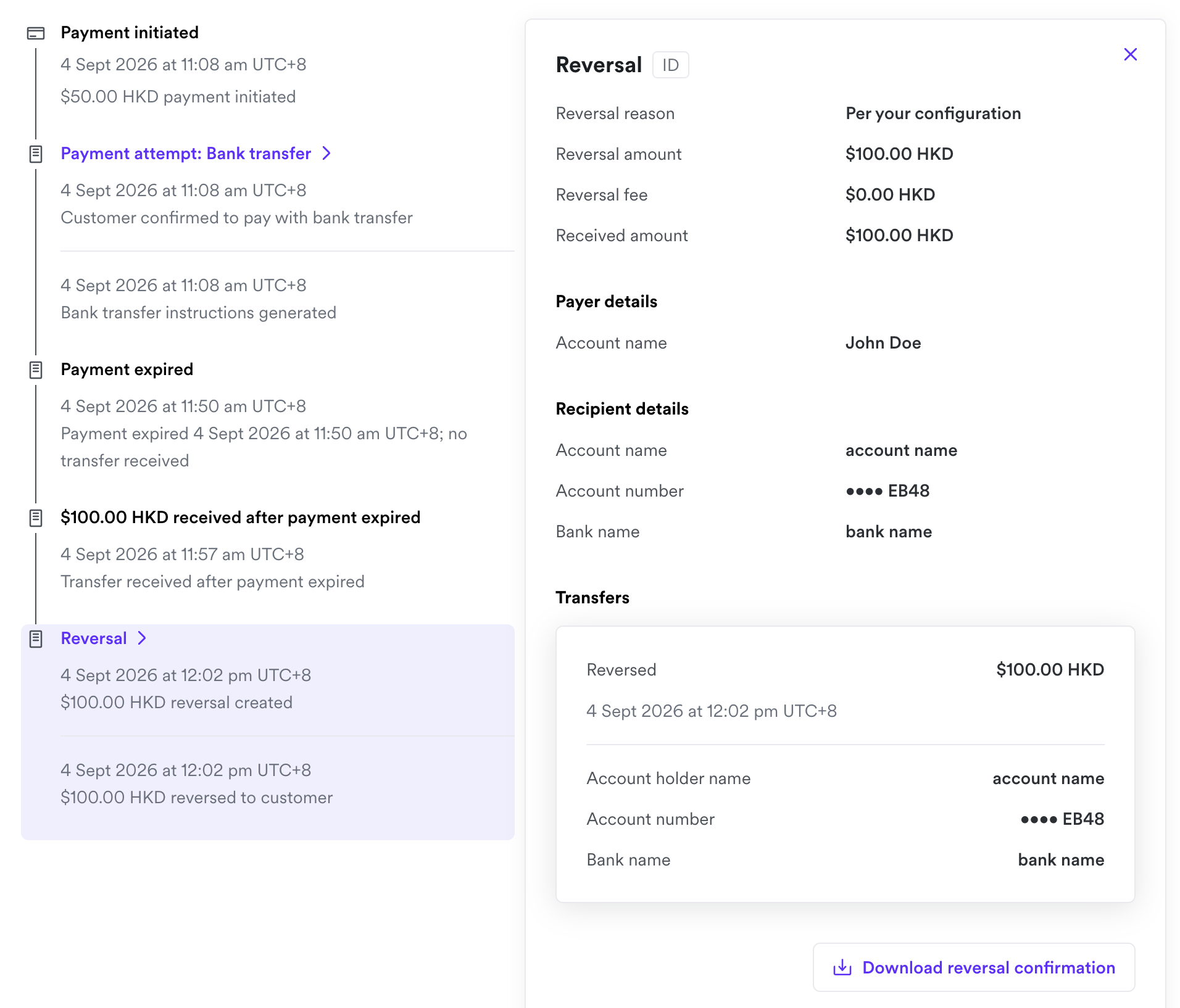Close the Reversal details panel
The height and width of the screenshot is (1008, 1180).
tap(1130, 54)
